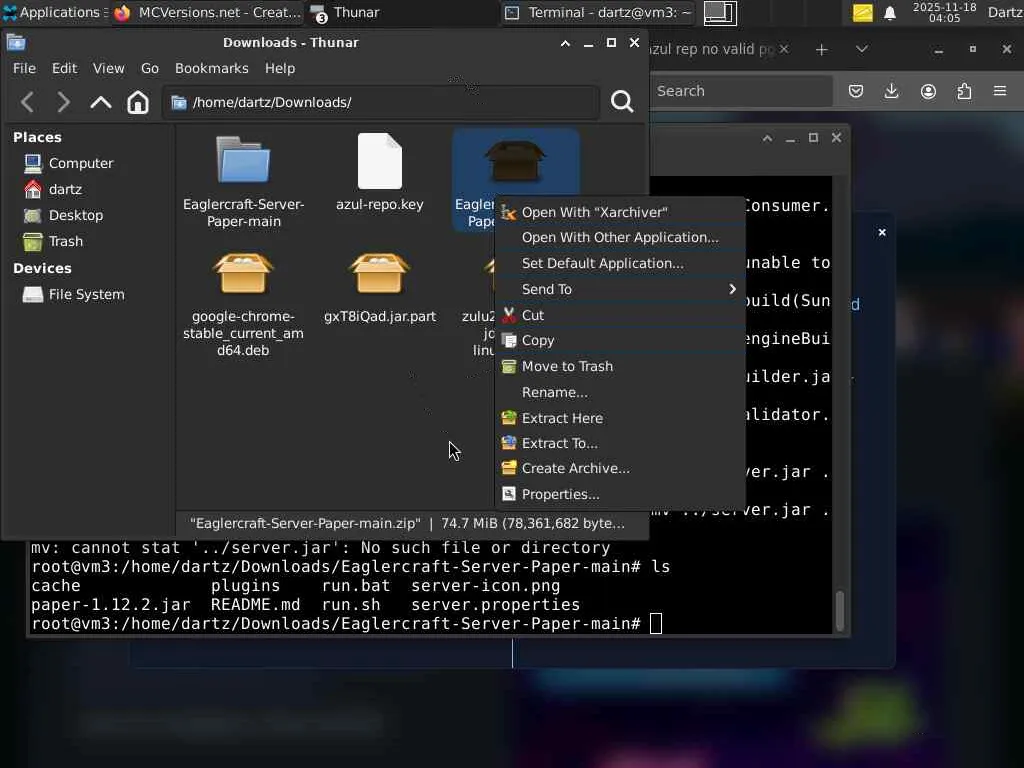Open Firefox account icon

pos(928,91)
